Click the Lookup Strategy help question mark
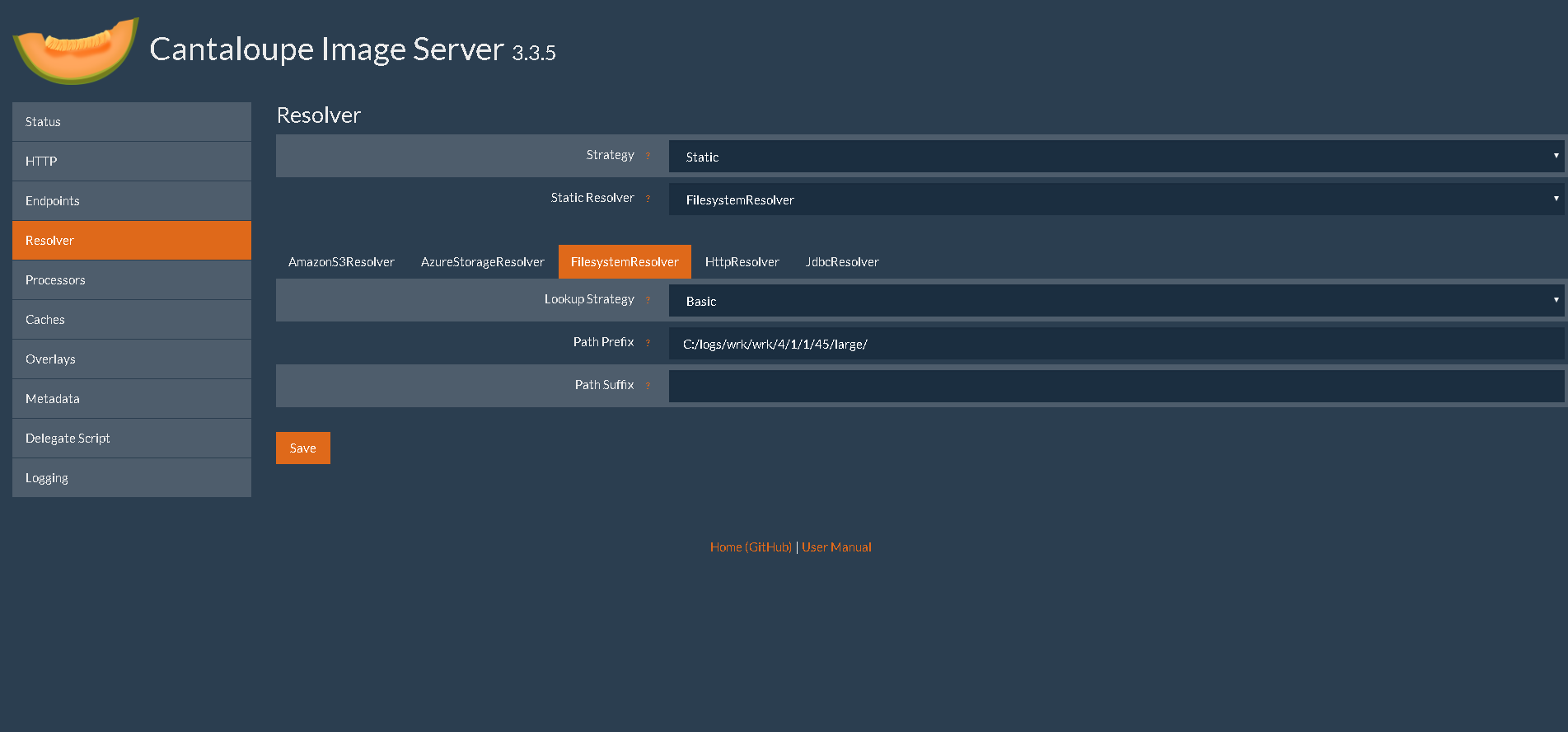1568x732 pixels. pos(648,300)
